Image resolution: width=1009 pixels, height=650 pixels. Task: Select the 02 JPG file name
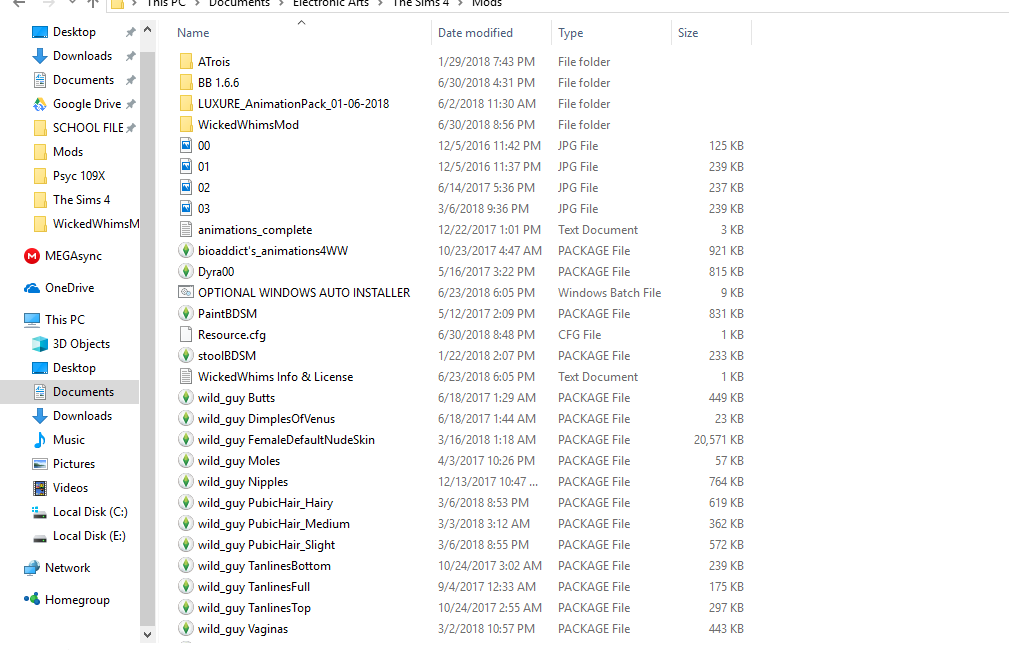[x=204, y=187]
